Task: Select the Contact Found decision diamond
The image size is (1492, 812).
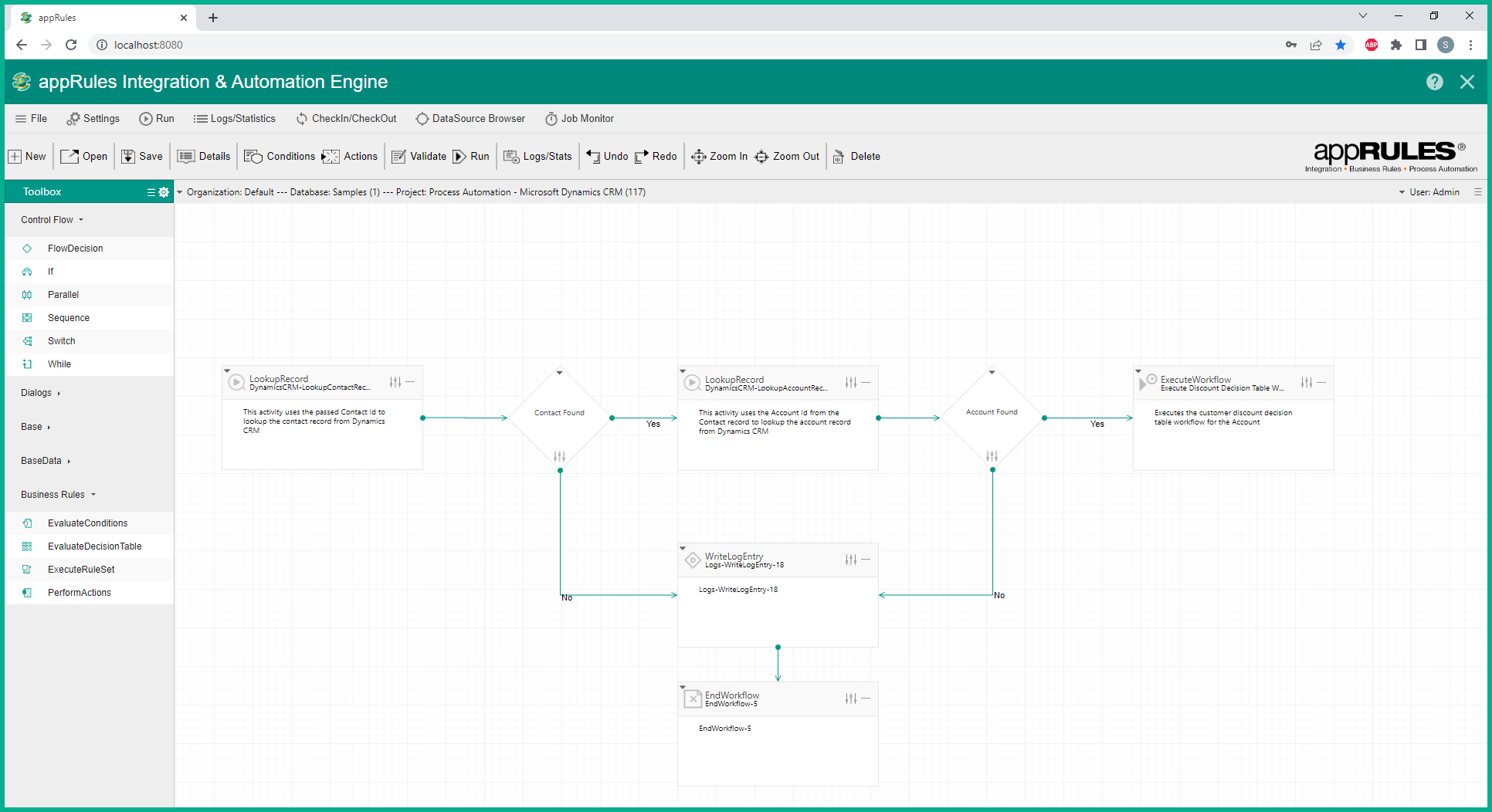Action: [x=560, y=418]
